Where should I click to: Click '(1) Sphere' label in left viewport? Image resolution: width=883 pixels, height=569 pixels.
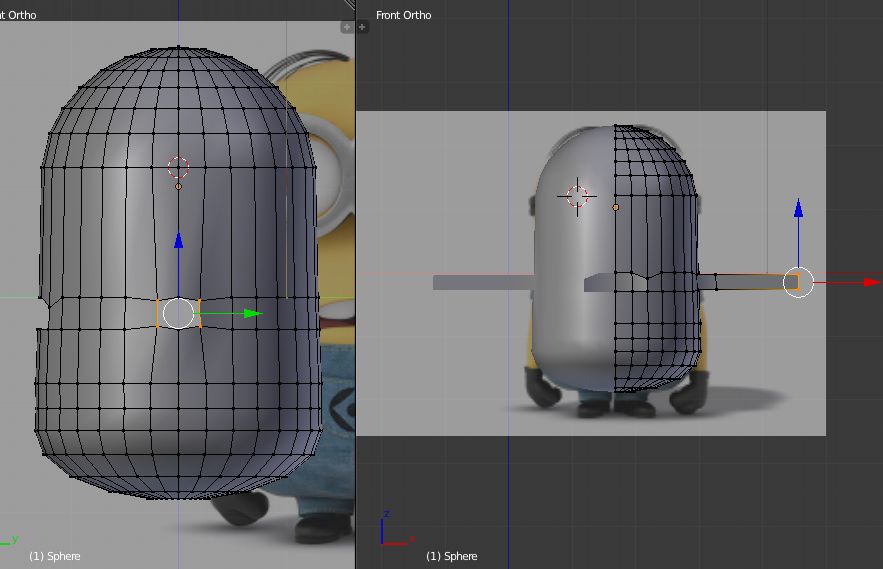pos(55,556)
